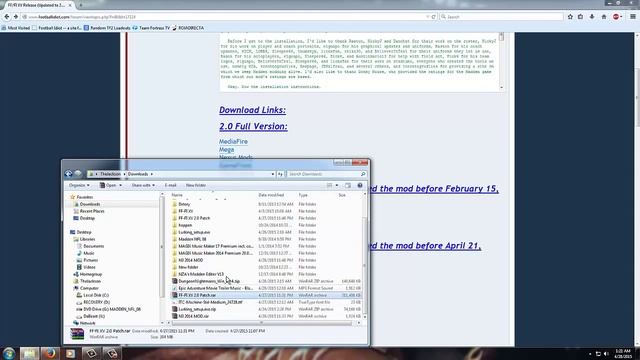Viewport: 640px width, 360px height.
Task: Open Explorer help question mark icon
Action: (360, 185)
